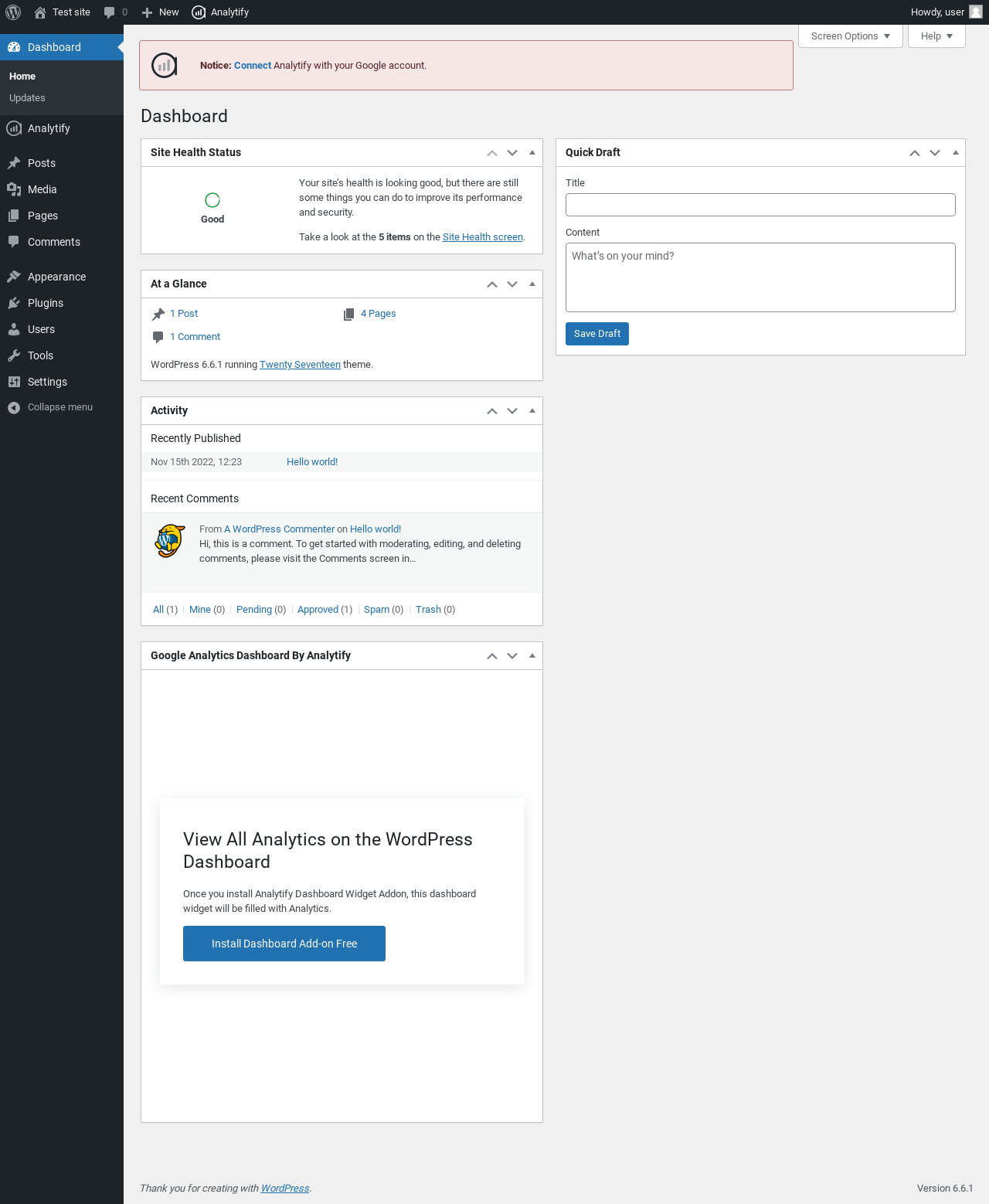Image resolution: width=989 pixels, height=1204 pixels.
Task: Toggle the Site Health Status panel
Action: pyautogui.click(x=532, y=152)
